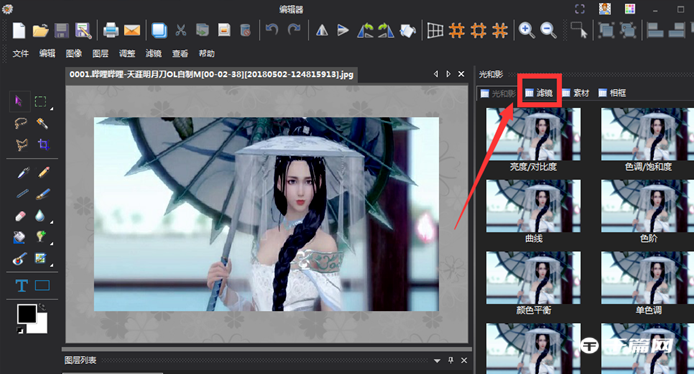Open file using the folder icon
The image size is (694, 374).
tap(40, 30)
